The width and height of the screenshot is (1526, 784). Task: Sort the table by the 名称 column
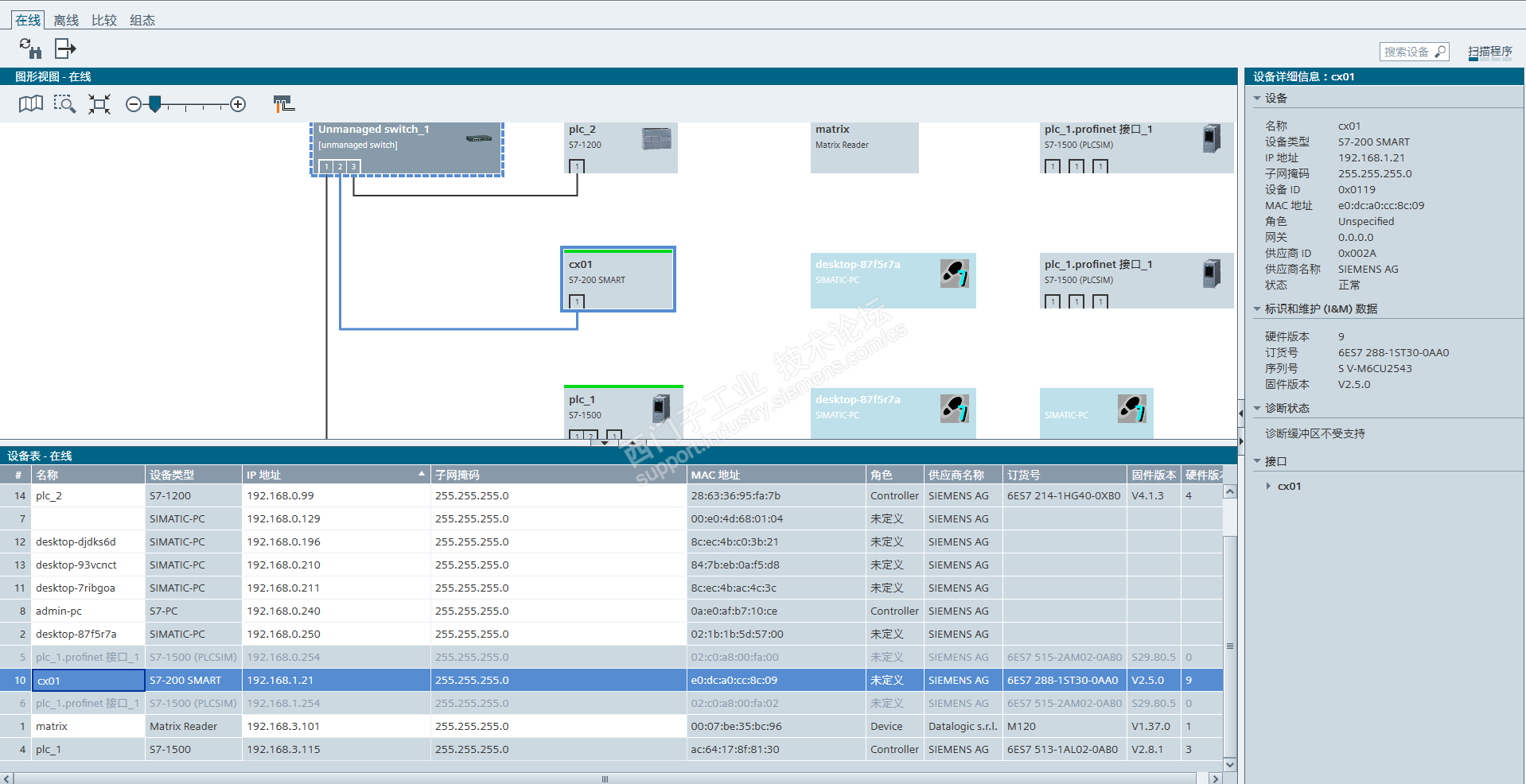coord(88,475)
